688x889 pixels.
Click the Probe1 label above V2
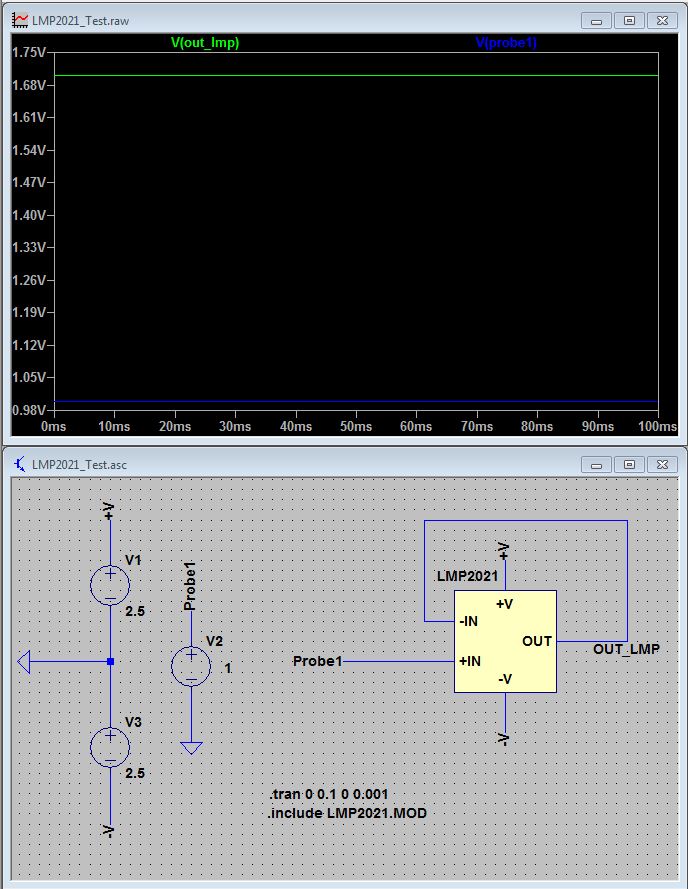(190, 586)
